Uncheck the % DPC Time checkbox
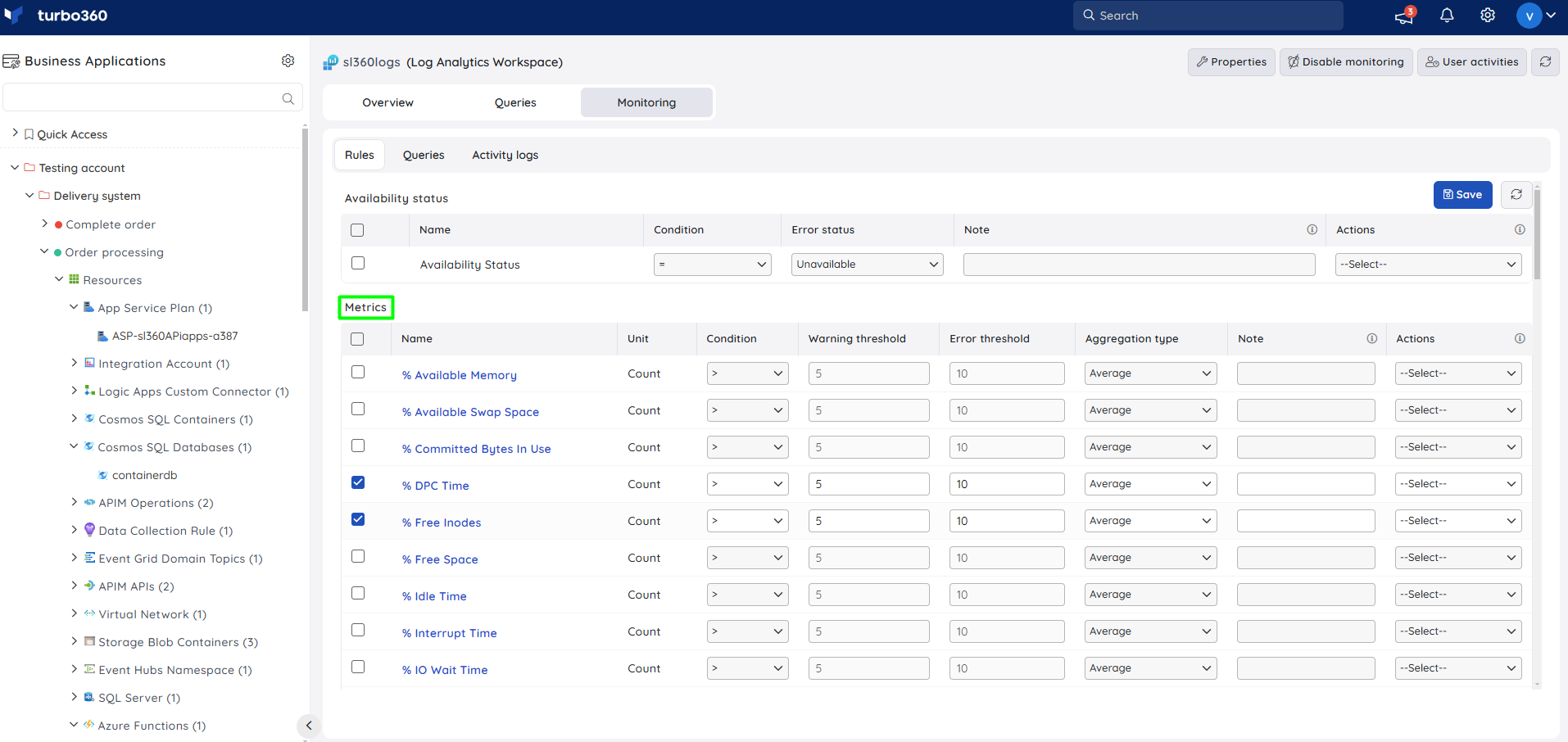Viewport: 1568px width, 742px height. pyautogui.click(x=358, y=482)
